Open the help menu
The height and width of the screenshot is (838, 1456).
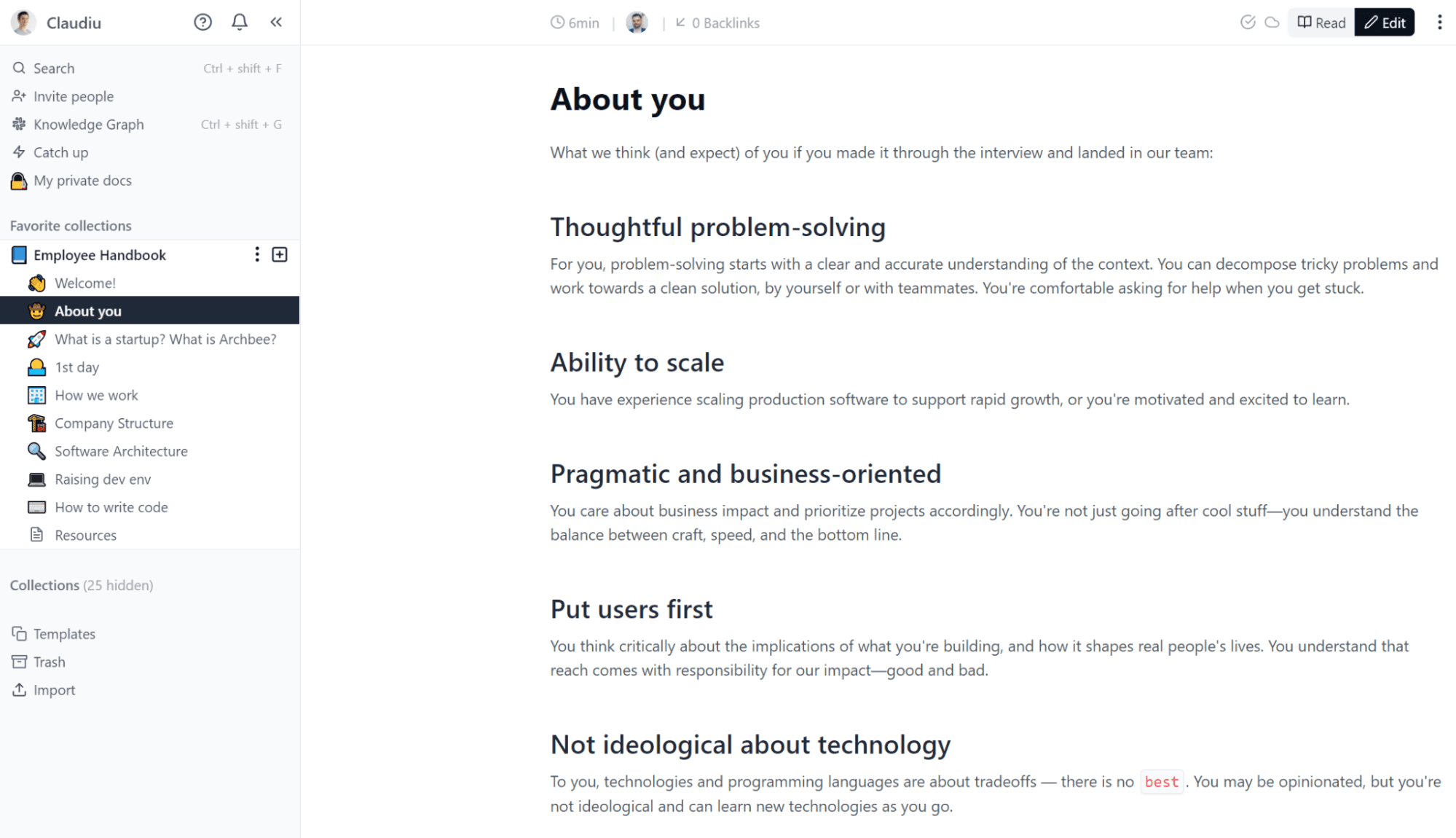coord(202,22)
